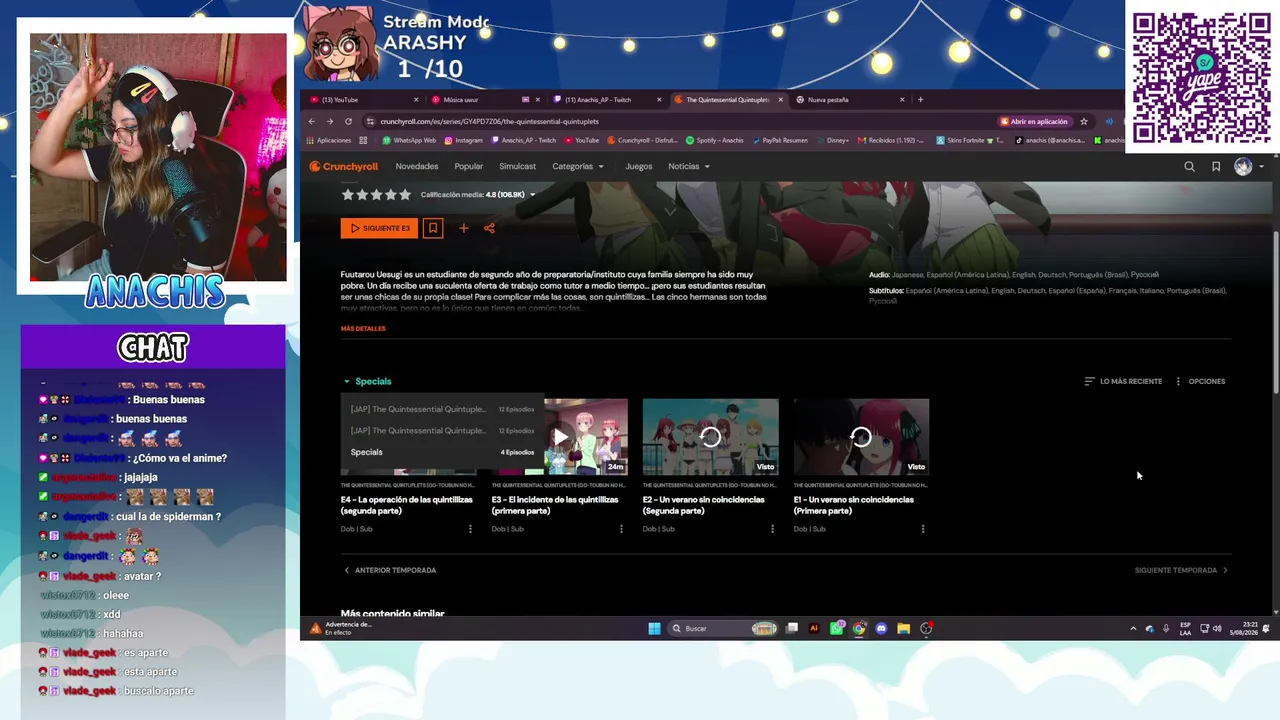Screen dimensions: 1280x720
Task: Open the Recibidos Gmail bookmark
Action: point(890,140)
